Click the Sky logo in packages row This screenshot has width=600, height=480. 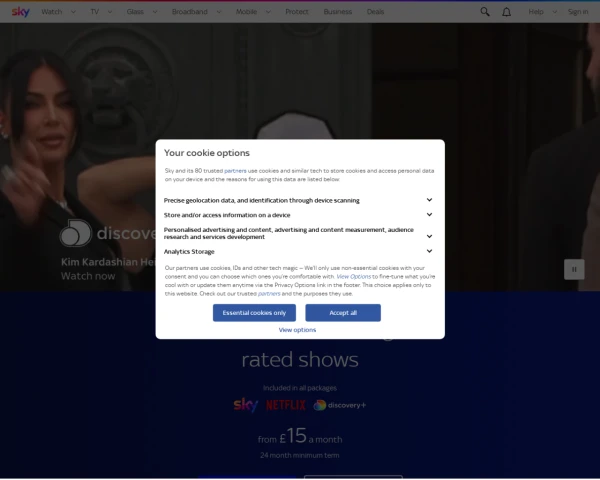(246, 405)
